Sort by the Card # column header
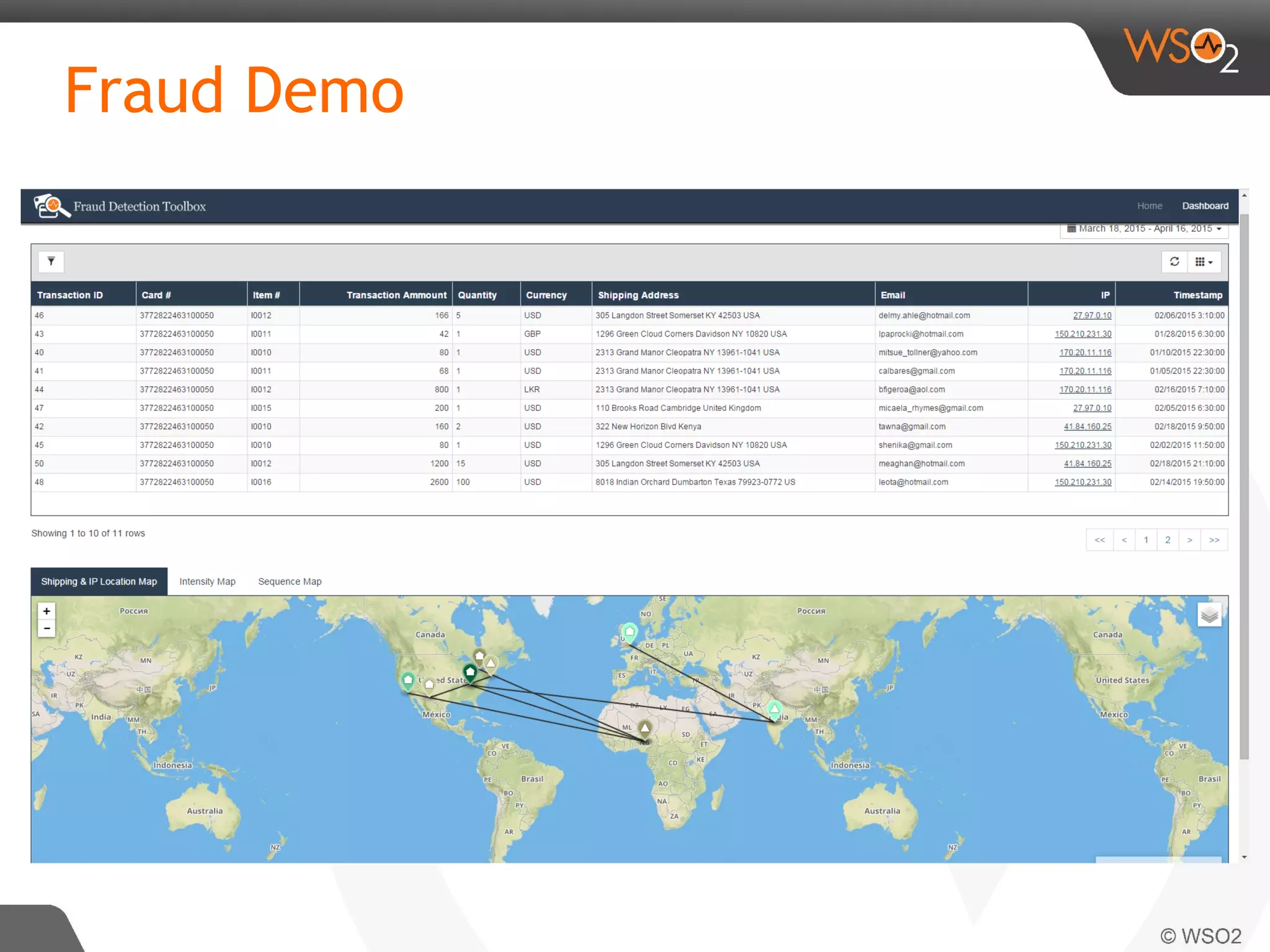This screenshot has width=1270, height=952. tap(191, 295)
